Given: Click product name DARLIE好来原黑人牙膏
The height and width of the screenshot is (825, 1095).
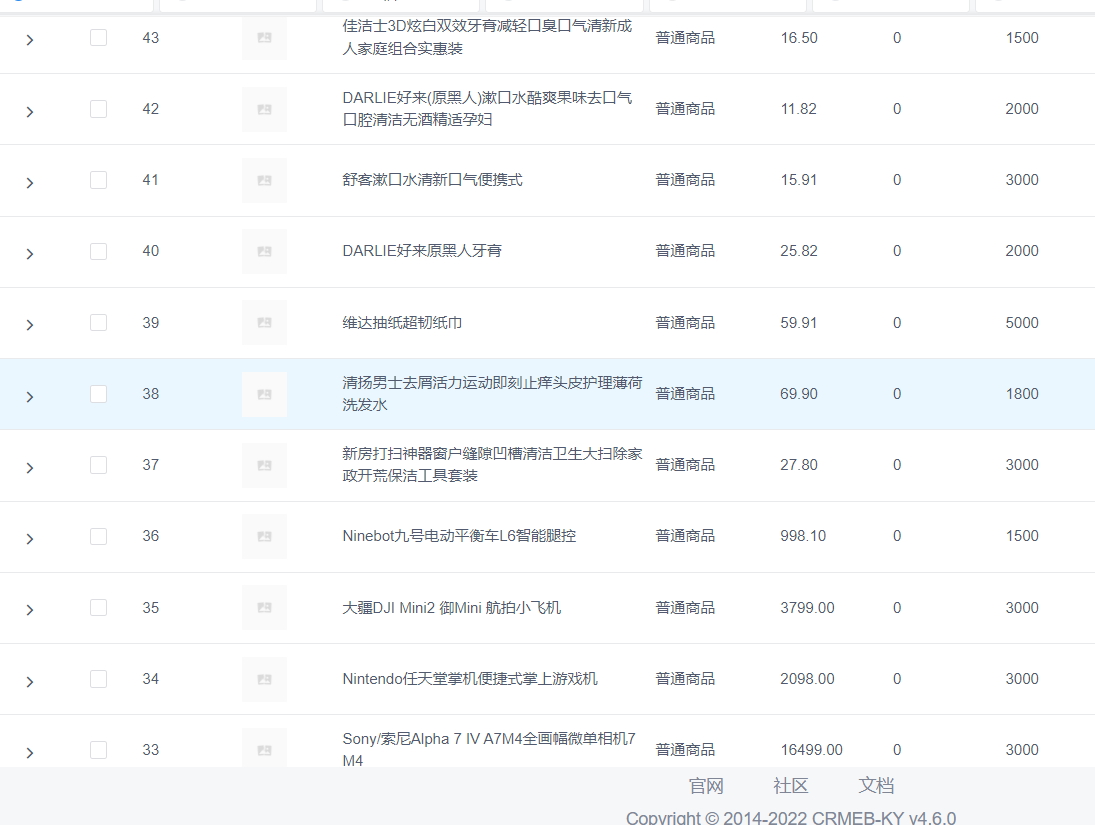Looking at the screenshot, I should pyautogui.click(x=422, y=251).
